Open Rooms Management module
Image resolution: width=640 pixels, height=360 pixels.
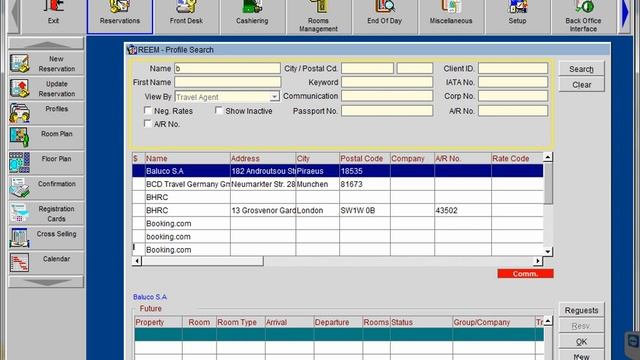pyautogui.click(x=318, y=16)
